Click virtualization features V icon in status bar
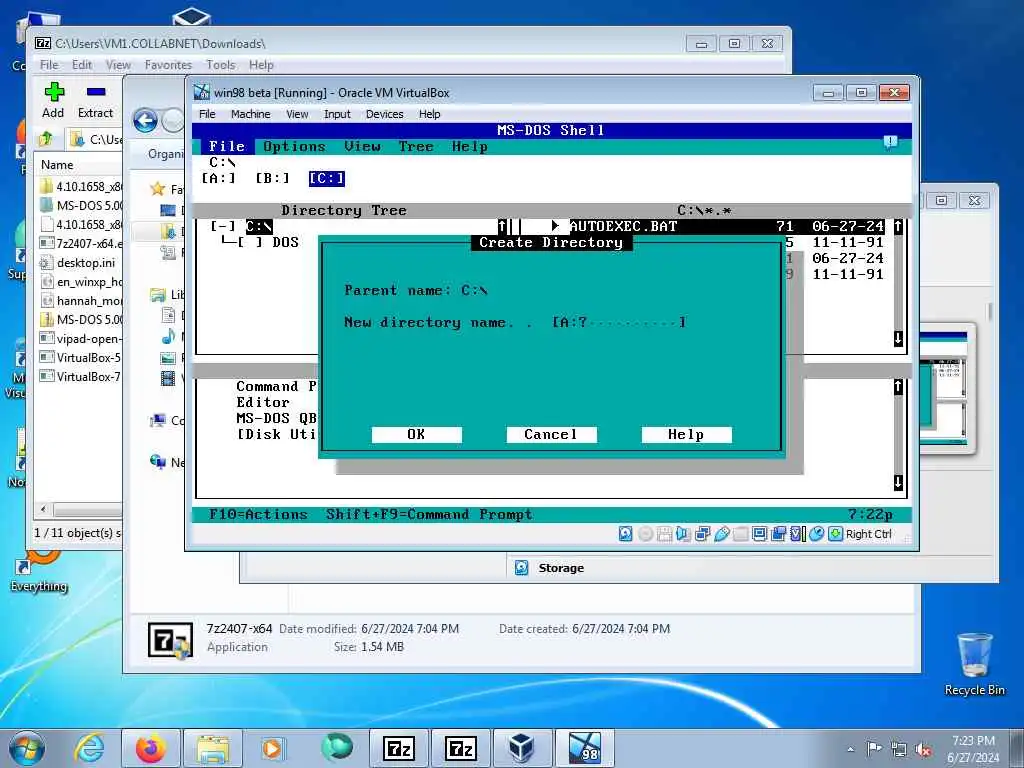This screenshot has width=1024, height=768. pos(797,534)
